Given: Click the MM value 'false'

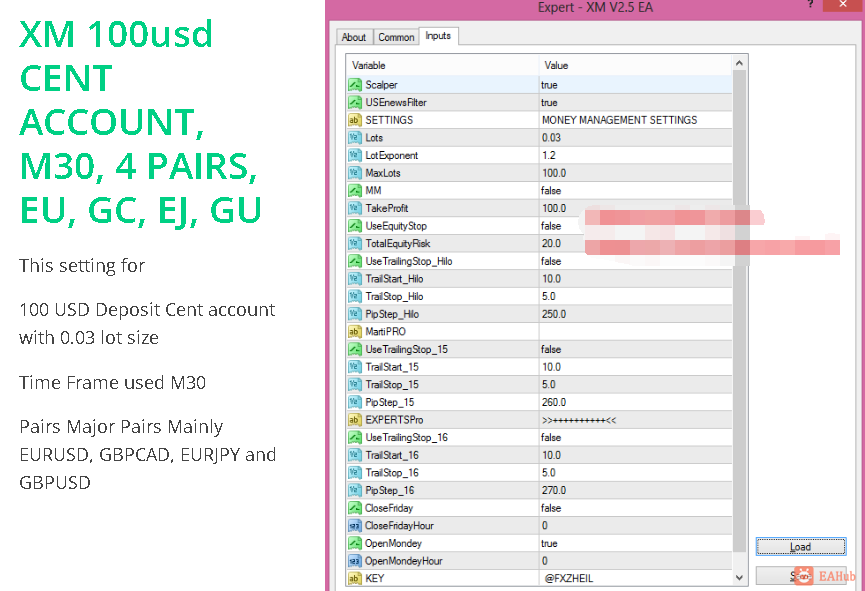Looking at the screenshot, I should click(x=551, y=191).
